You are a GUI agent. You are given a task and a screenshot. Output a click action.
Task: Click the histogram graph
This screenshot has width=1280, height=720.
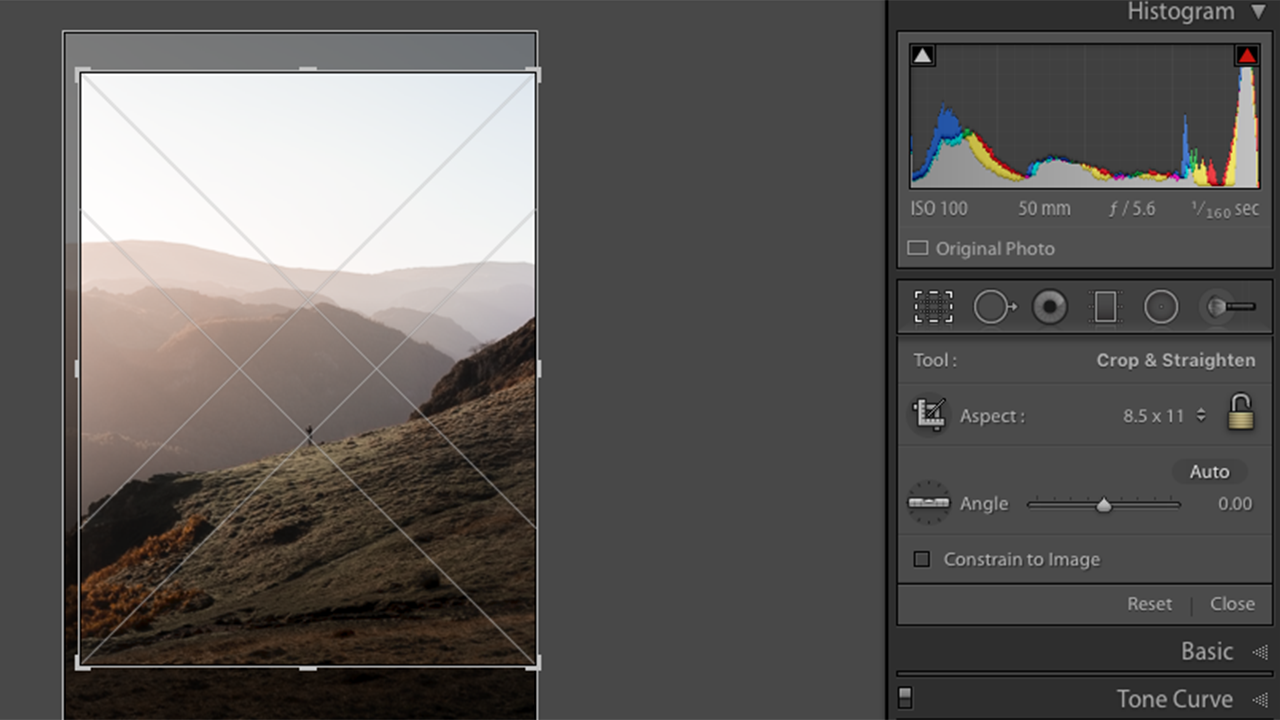[1085, 116]
